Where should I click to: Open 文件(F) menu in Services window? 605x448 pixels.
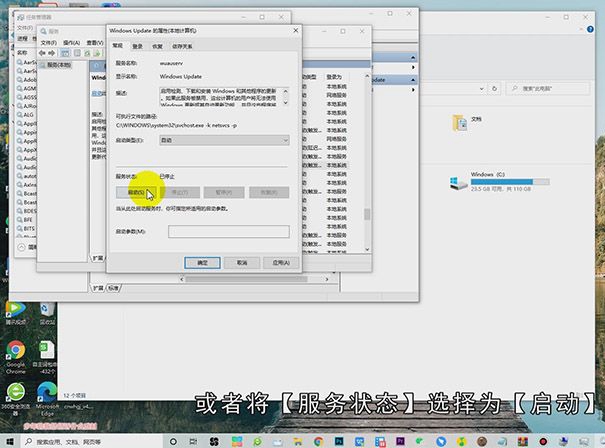pyautogui.click(x=49, y=42)
